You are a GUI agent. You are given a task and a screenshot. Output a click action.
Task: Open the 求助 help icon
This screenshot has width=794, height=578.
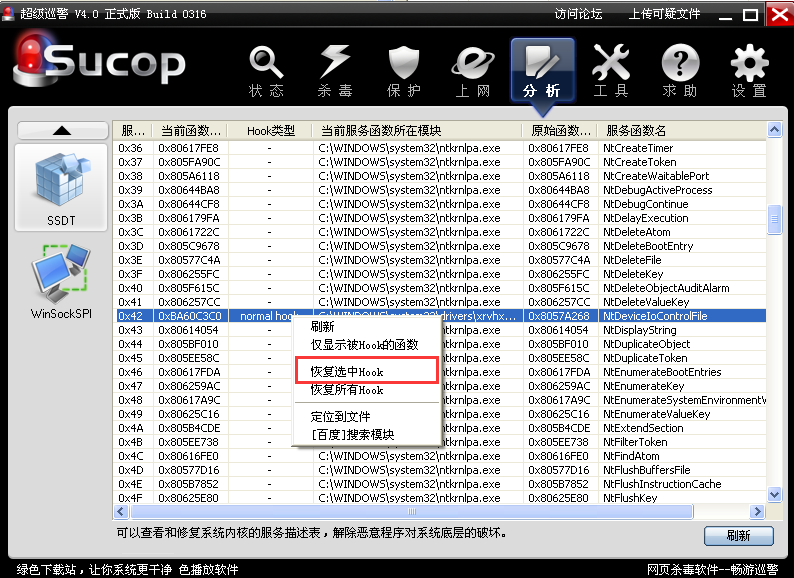[x=679, y=70]
